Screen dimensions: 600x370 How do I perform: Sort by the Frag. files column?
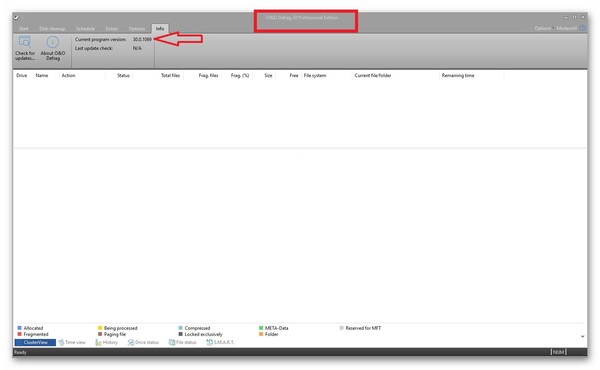(208, 75)
